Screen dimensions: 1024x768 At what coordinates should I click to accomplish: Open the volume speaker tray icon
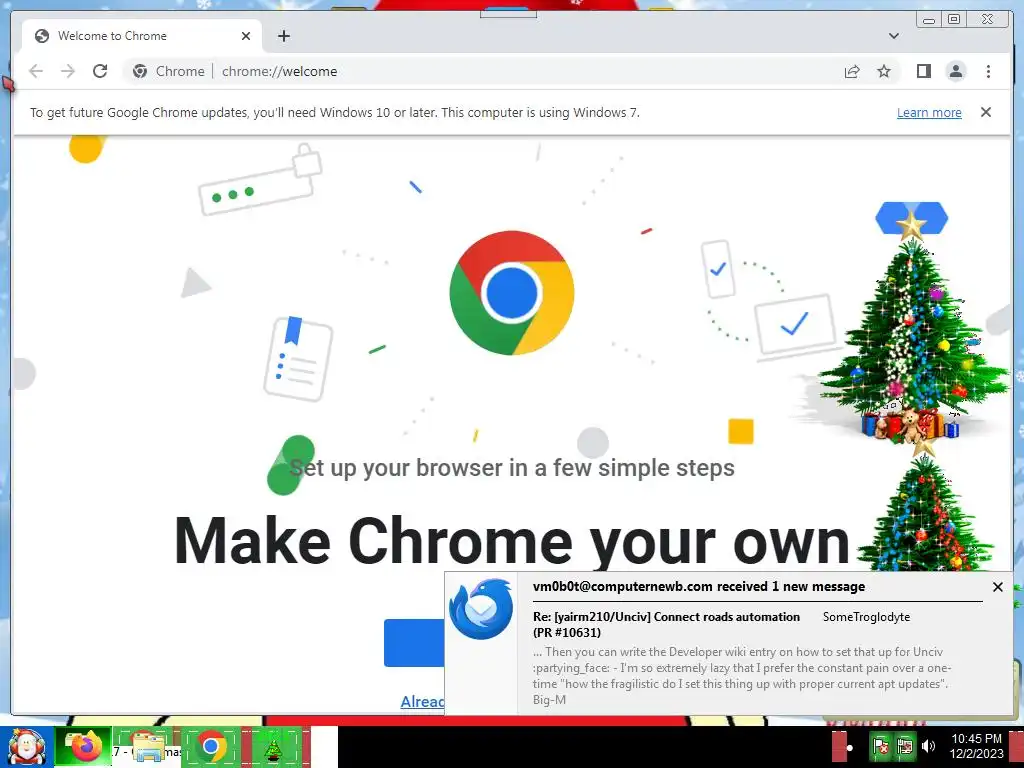pyautogui.click(x=928, y=746)
